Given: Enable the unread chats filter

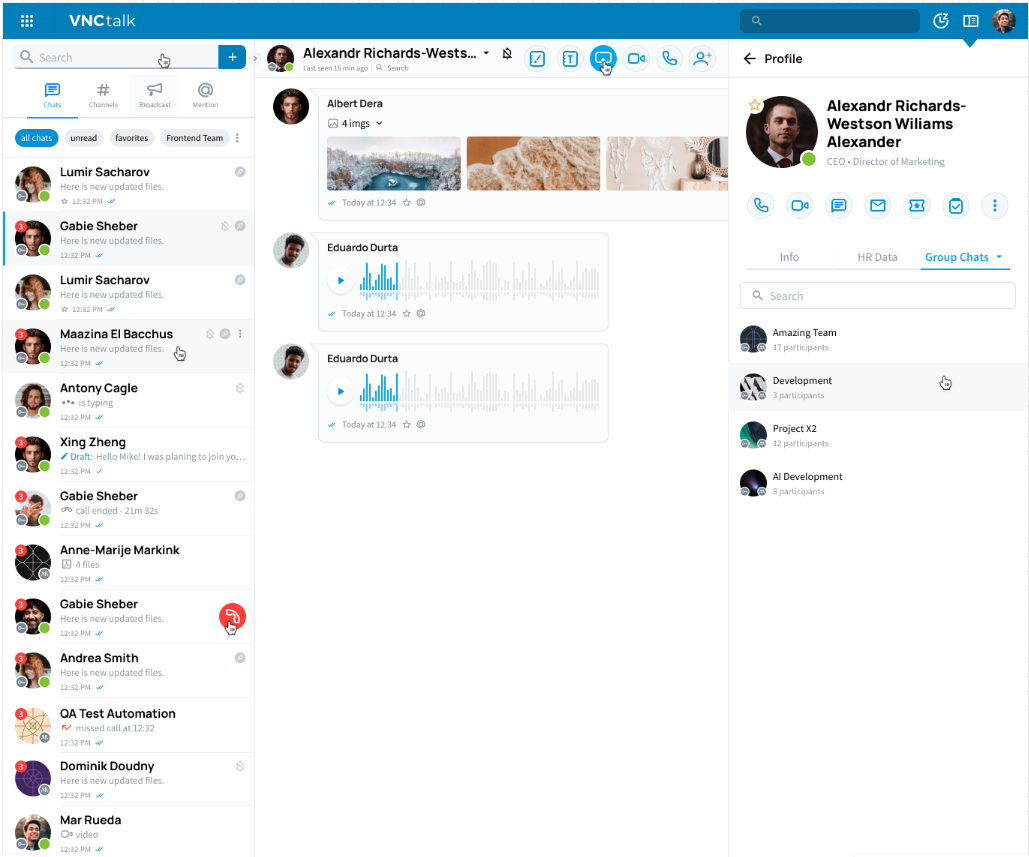Looking at the screenshot, I should pos(84,138).
